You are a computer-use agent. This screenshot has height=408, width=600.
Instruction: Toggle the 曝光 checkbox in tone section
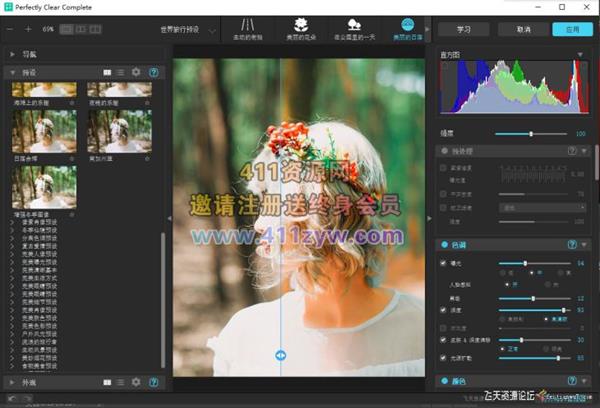point(443,263)
